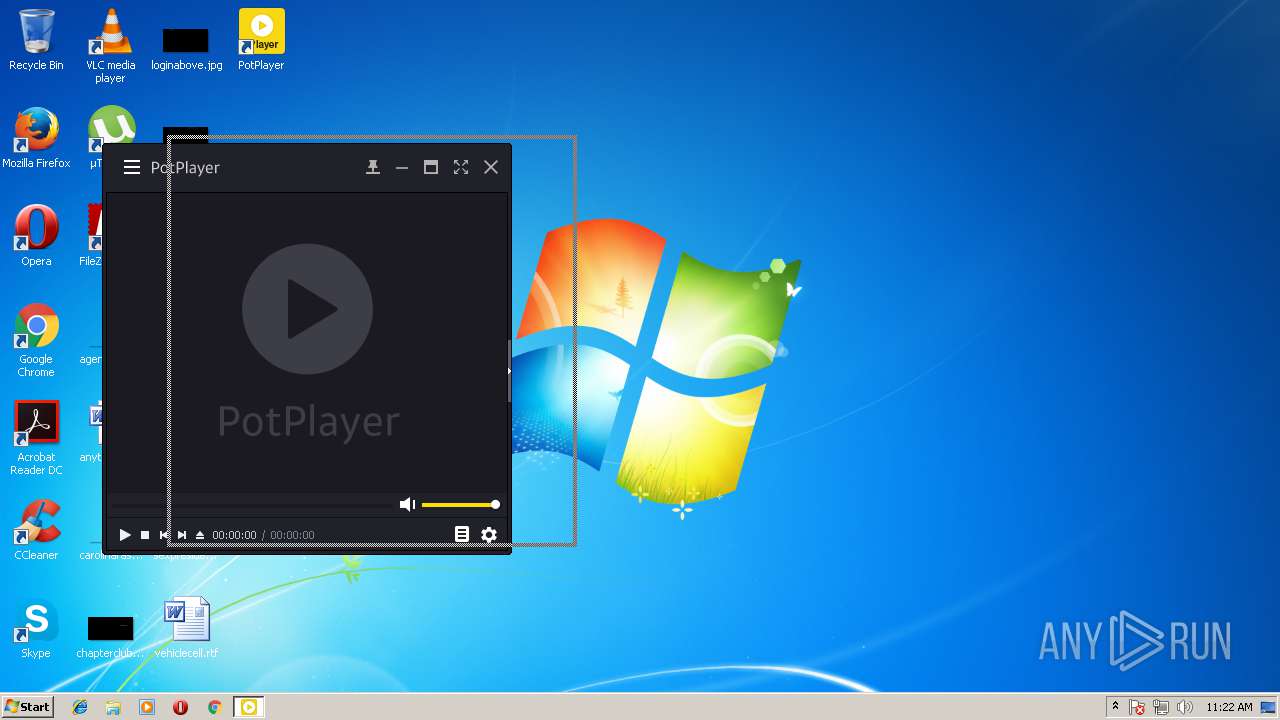Screen dimensions: 1280x720
Task: Click the yellow volume slider
Action: 460,505
